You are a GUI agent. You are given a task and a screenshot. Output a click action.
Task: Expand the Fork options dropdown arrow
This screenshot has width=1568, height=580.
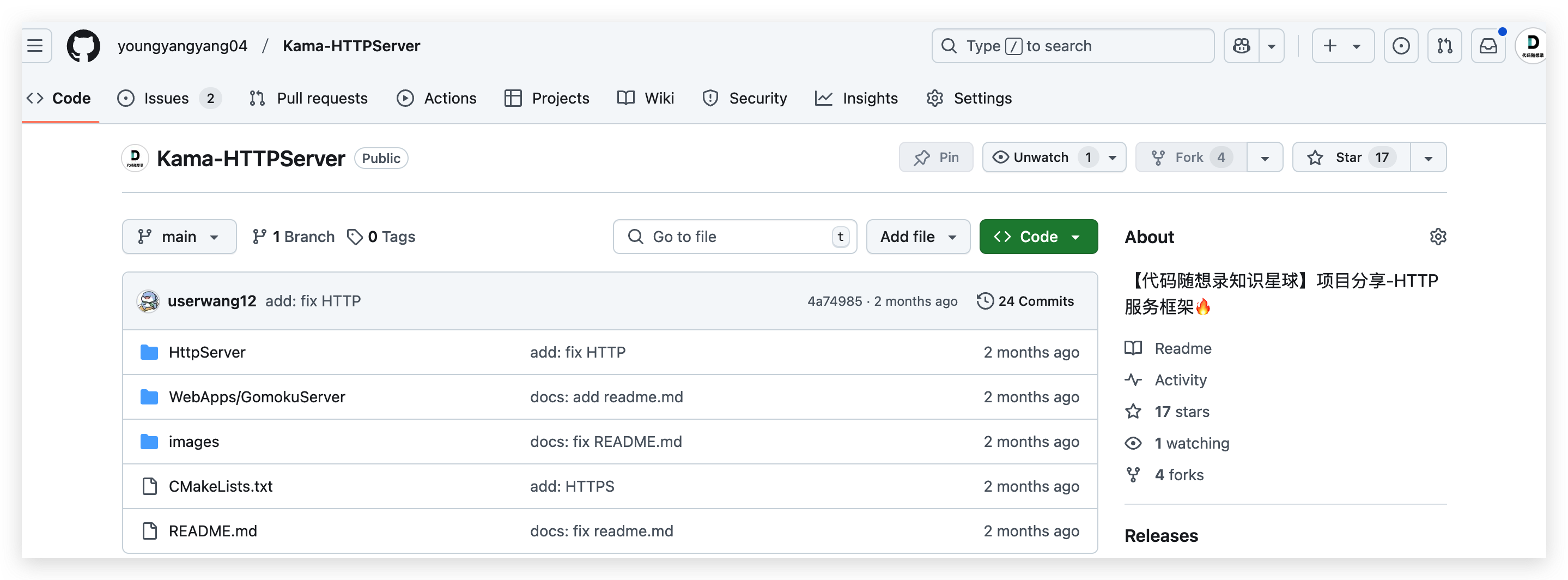pyautogui.click(x=1265, y=158)
